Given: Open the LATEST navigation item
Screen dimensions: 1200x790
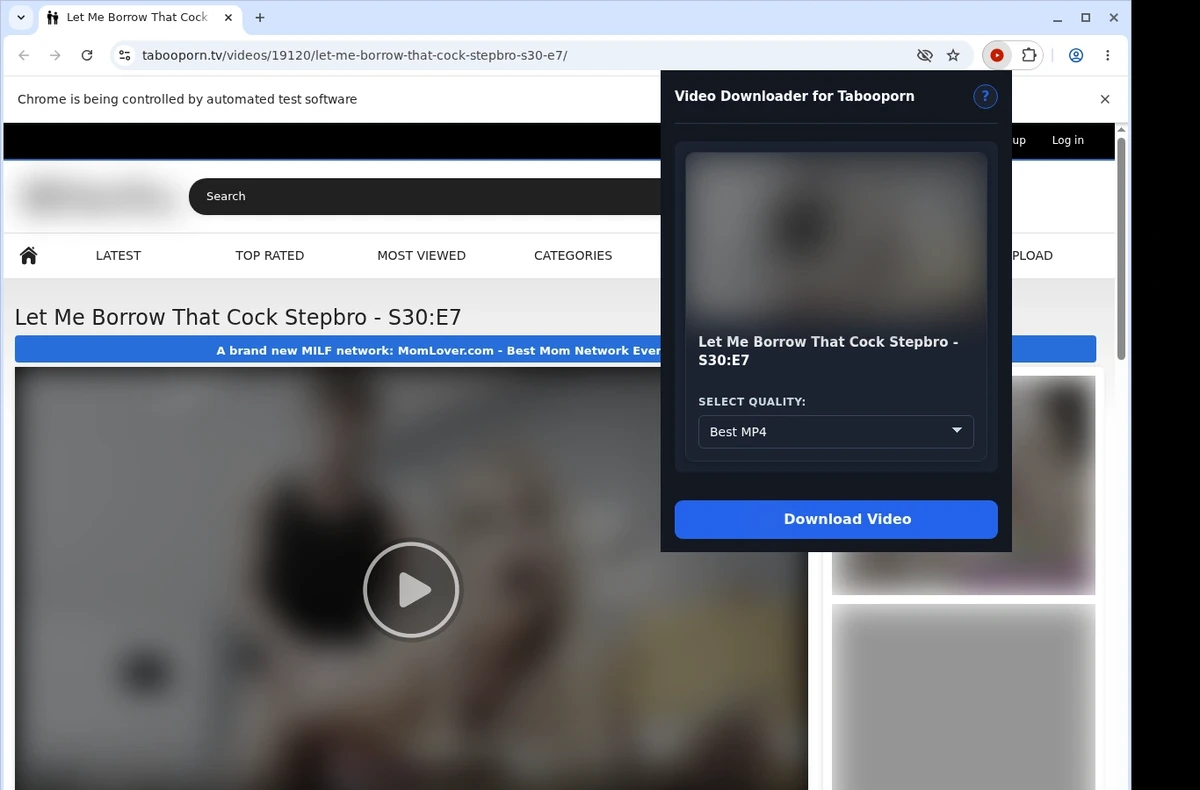Looking at the screenshot, I should click(x=118, y=255).
